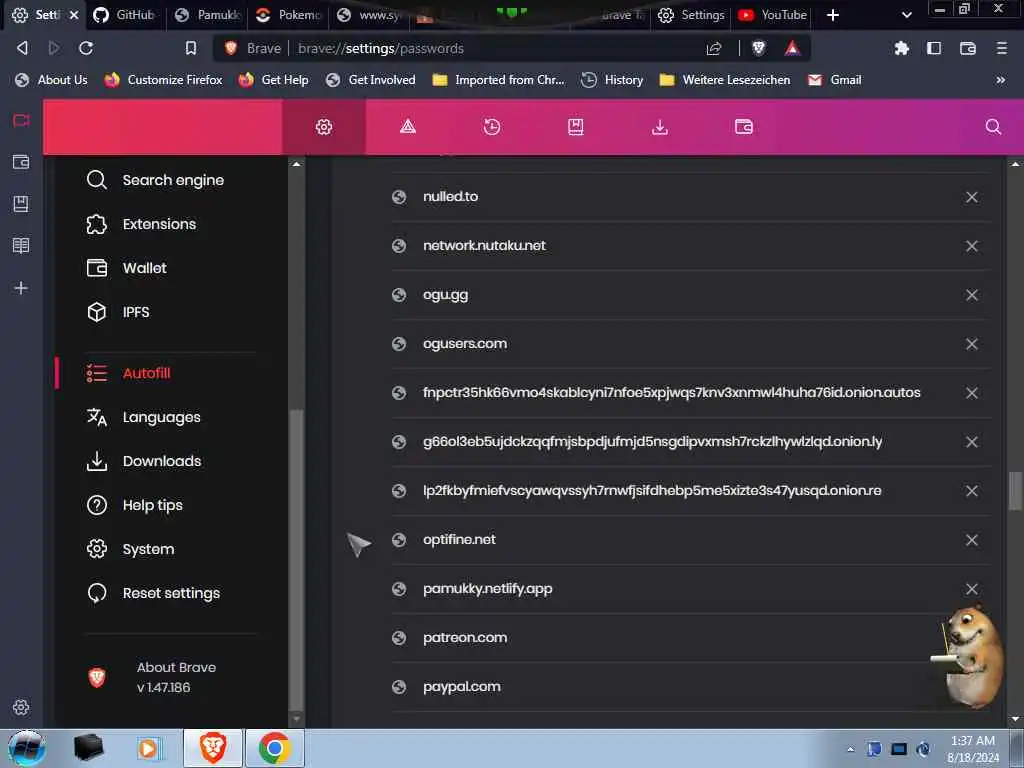
Task: Click the nulled.to site entry
Action: coord(451,197)
